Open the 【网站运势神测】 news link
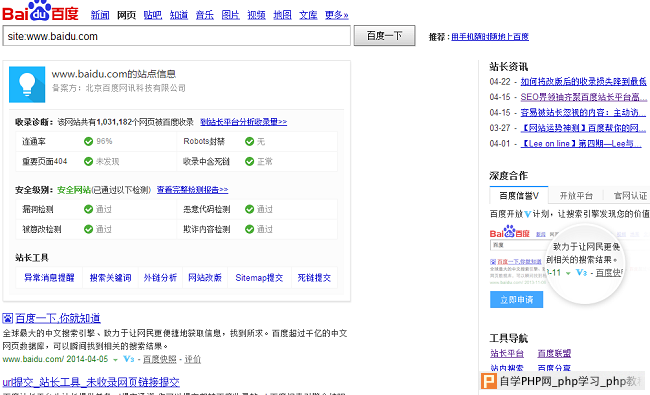 click(583, 128)
